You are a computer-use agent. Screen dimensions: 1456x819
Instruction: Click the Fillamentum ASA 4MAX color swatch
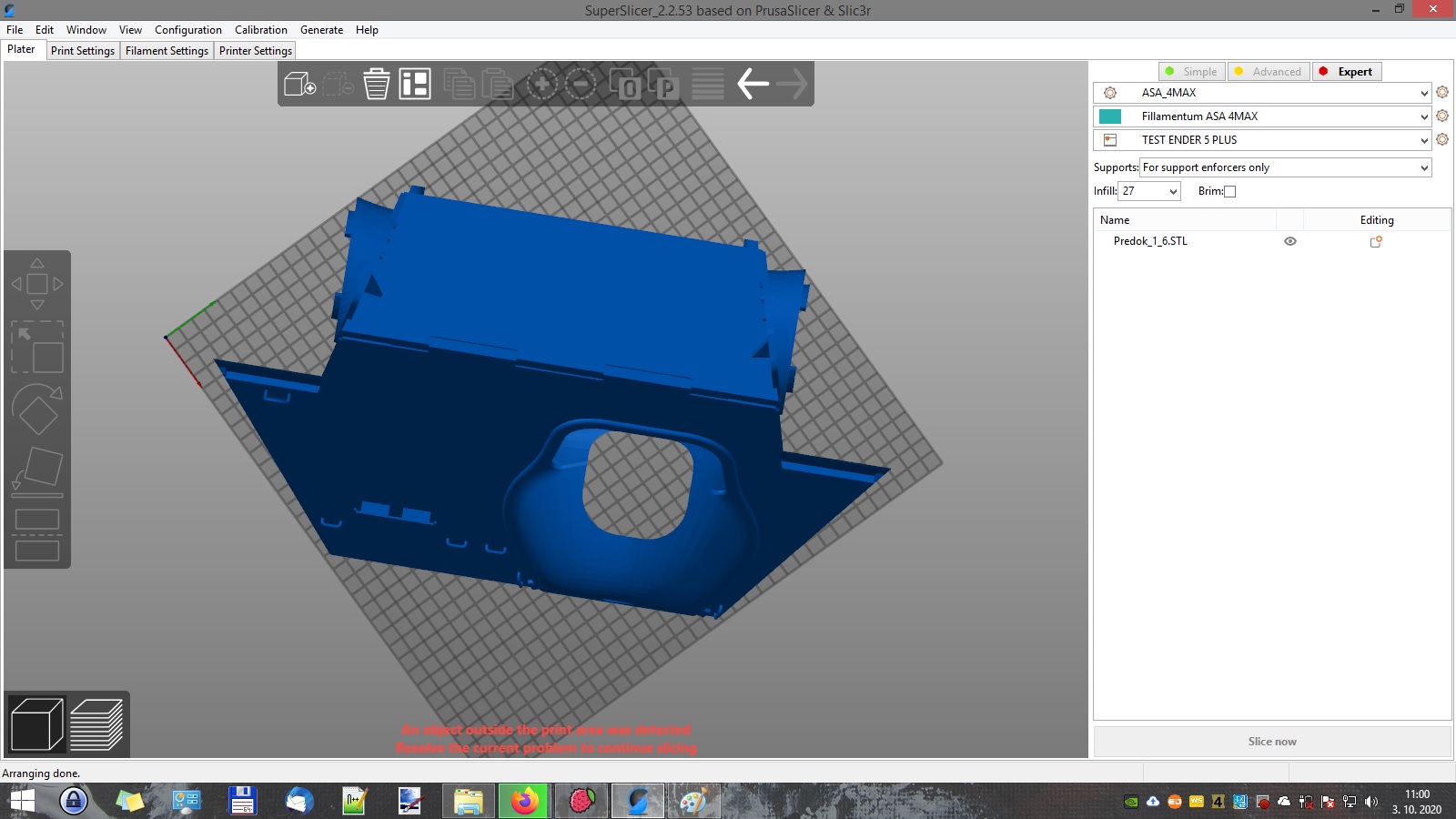1110,116
